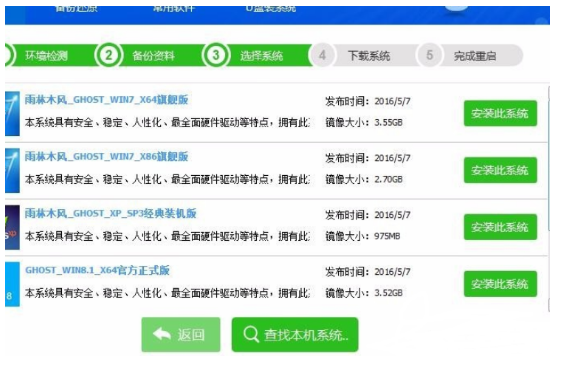
Task: Open the WIN7_X64旗舰版 title link
Action: pyautogui.click(x=106, y=100)
